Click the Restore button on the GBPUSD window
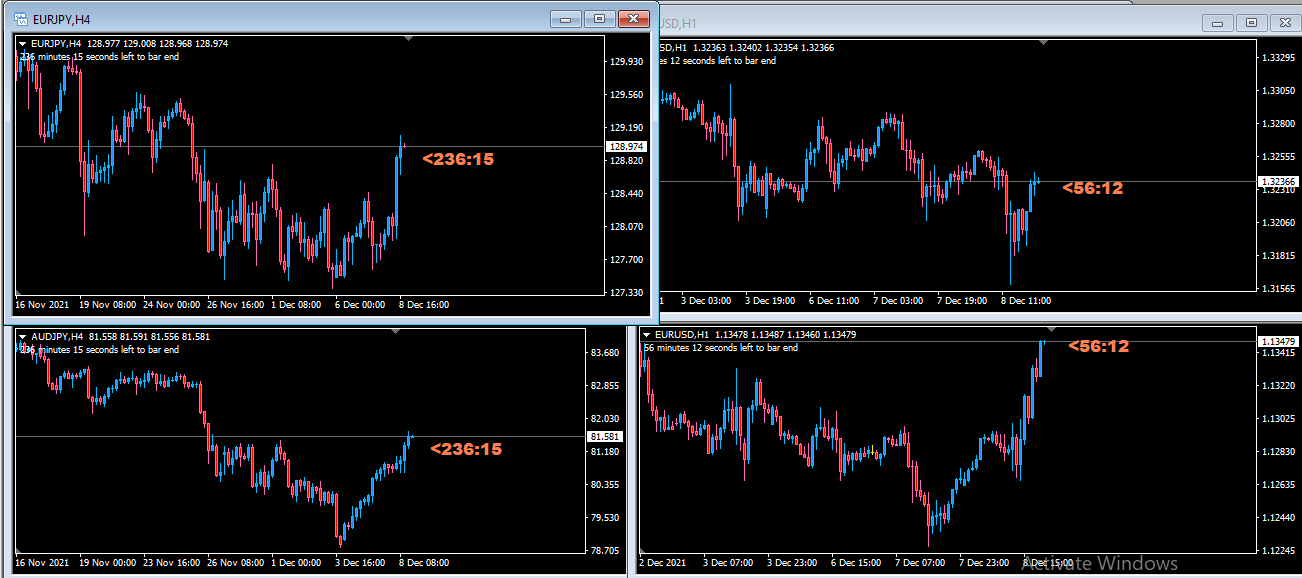Image resolution: width=1302 pixels, height=578 pixels. [1251, 21]
